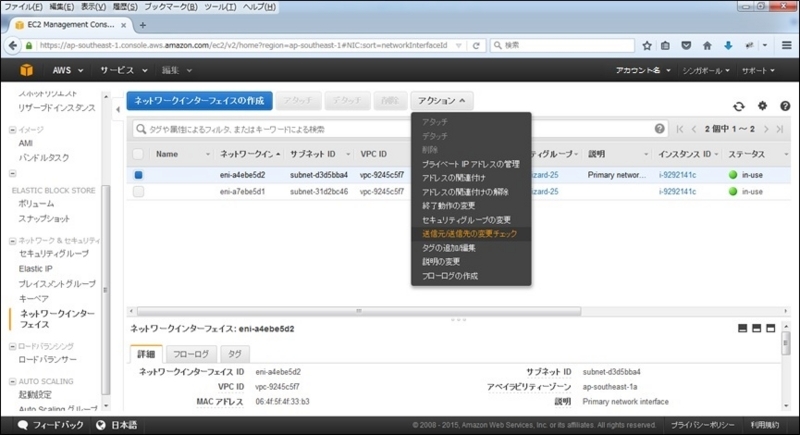Click ネットワークインターフェイスの作成 button
The width and height of the screenshot is (800, 435).
coord(199,100)
